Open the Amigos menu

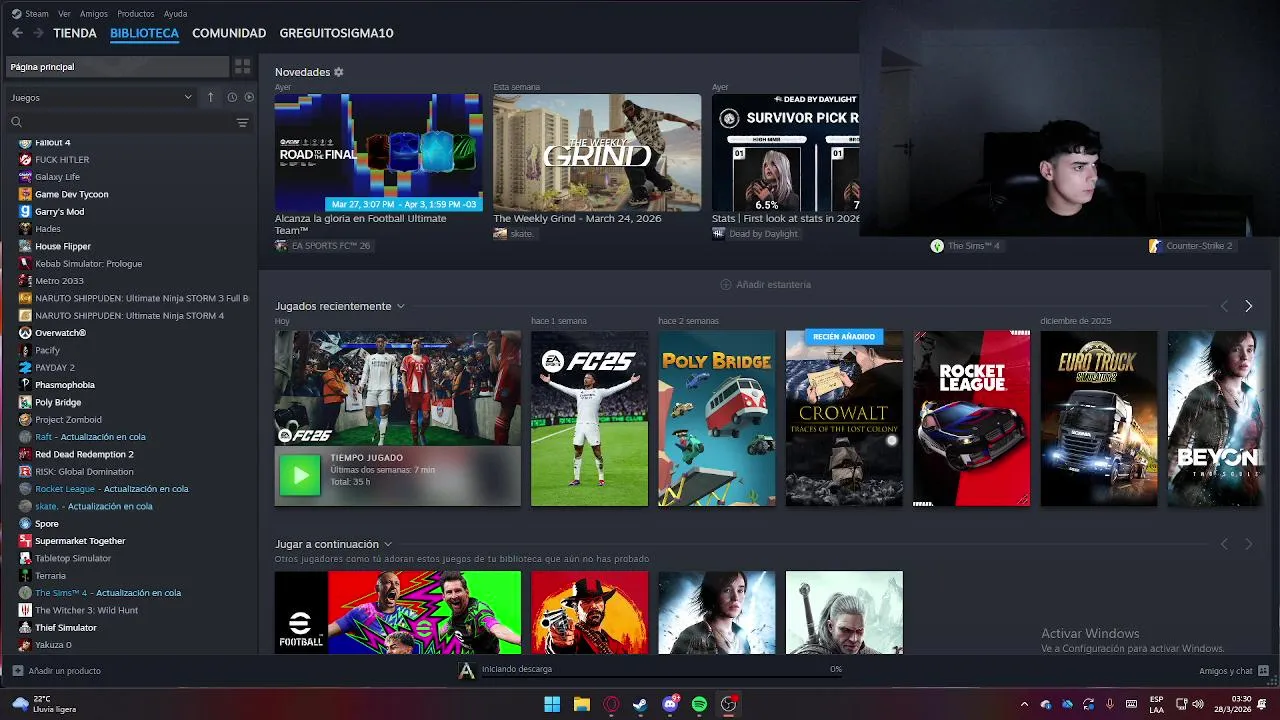point(94,14)
